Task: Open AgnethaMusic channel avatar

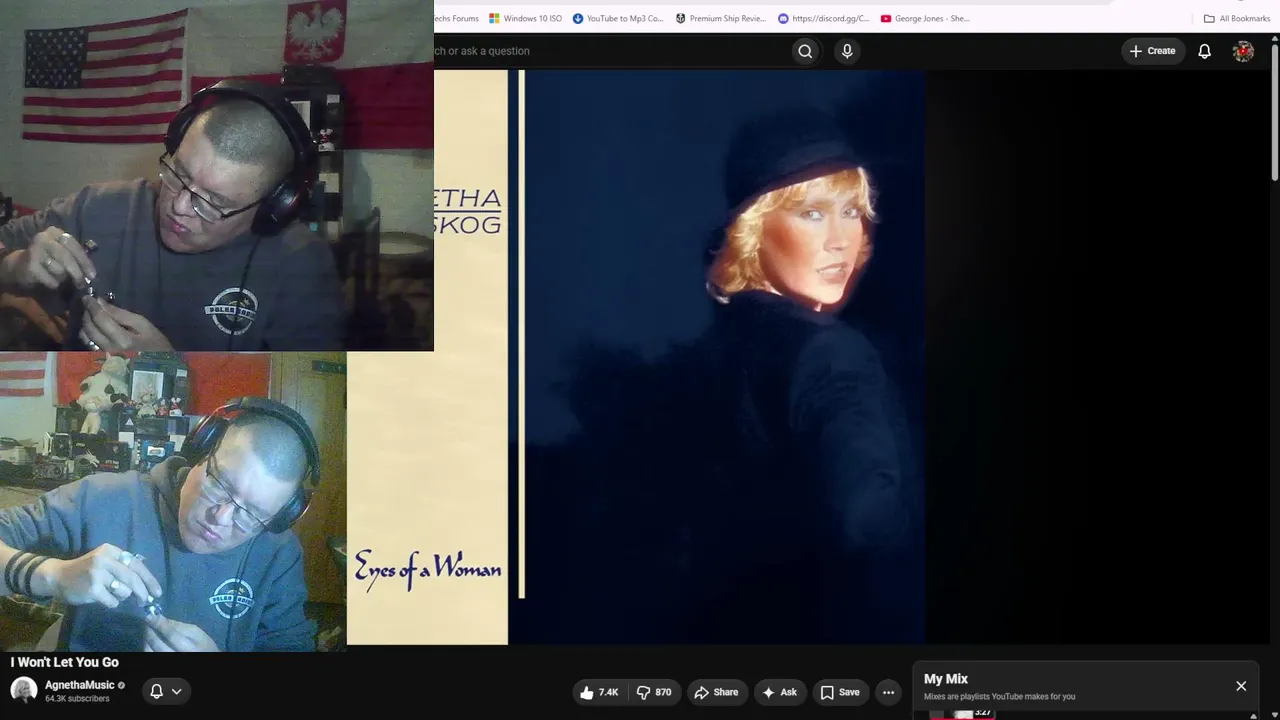Action: 24,690
